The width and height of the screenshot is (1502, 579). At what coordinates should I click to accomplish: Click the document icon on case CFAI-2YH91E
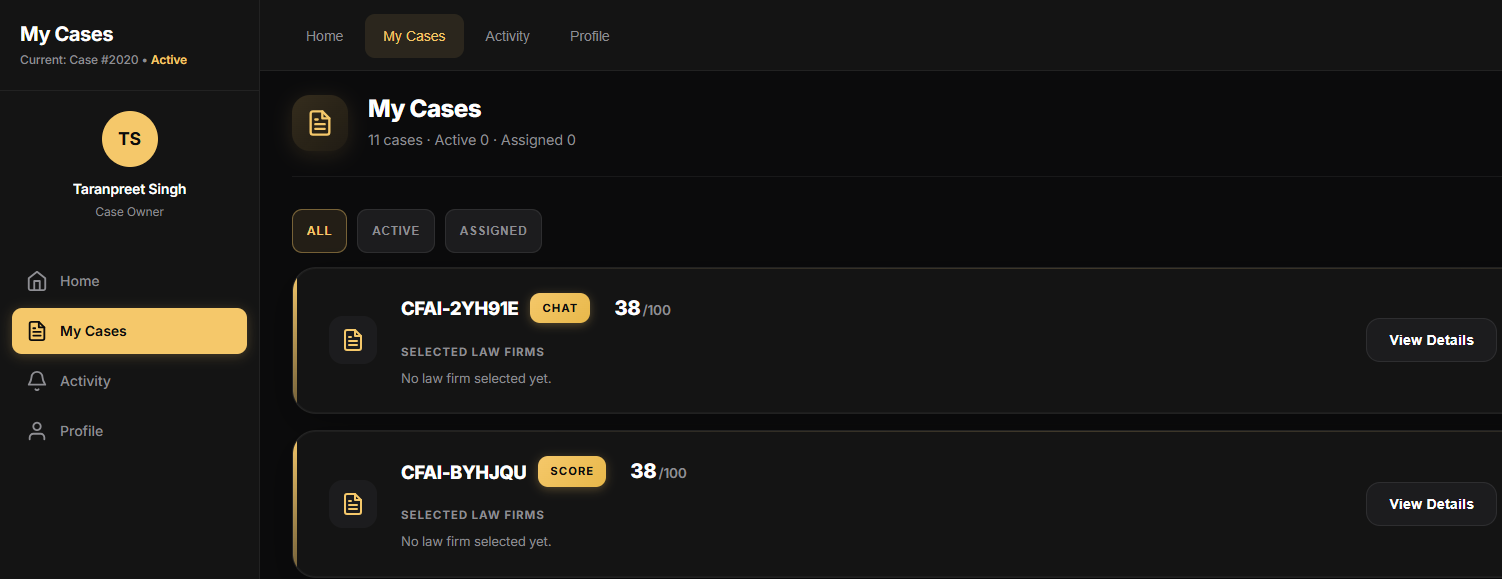tap(353, 340)
